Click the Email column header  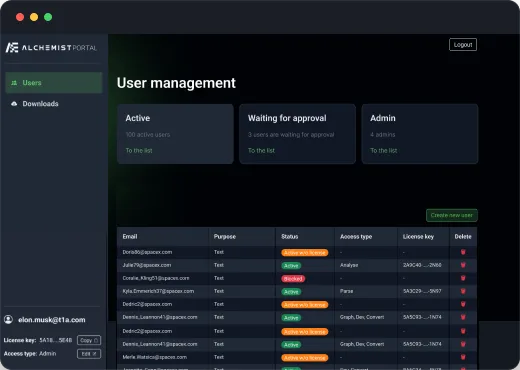click(x=130, y=236)
